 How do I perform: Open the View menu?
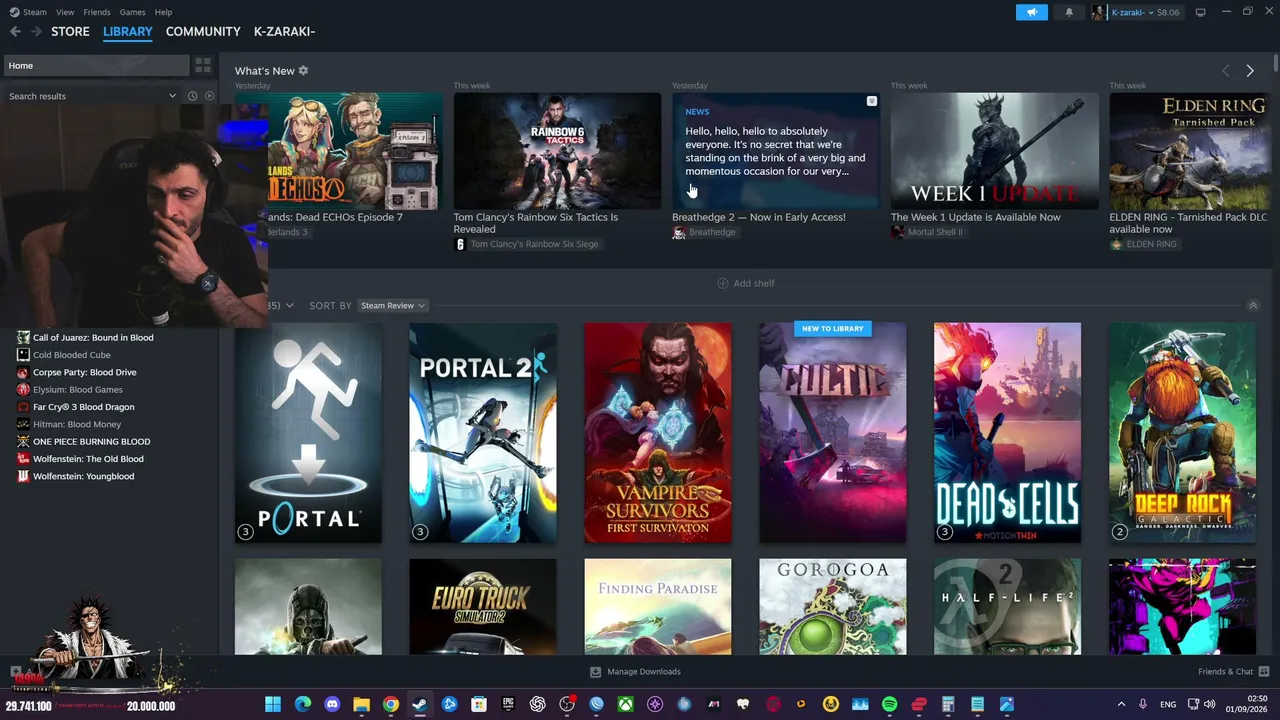coord(65,12)
